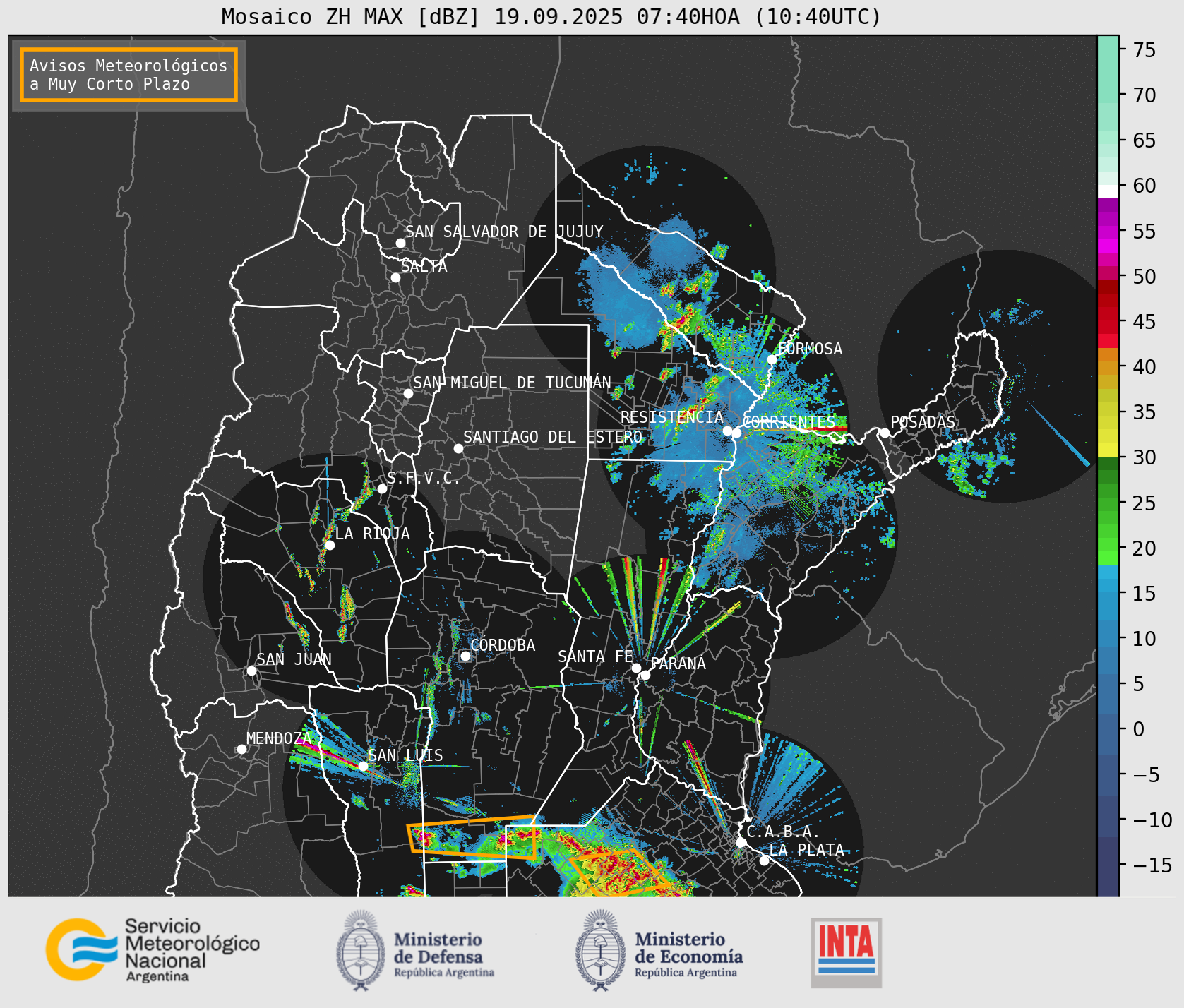Click the 10 dBZ blue scale band
1184x1008 pixels.
coord(1108,640)
